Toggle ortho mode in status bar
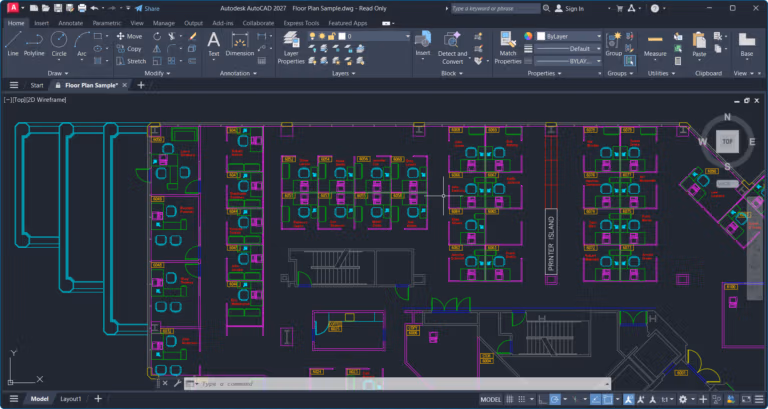 543,399
